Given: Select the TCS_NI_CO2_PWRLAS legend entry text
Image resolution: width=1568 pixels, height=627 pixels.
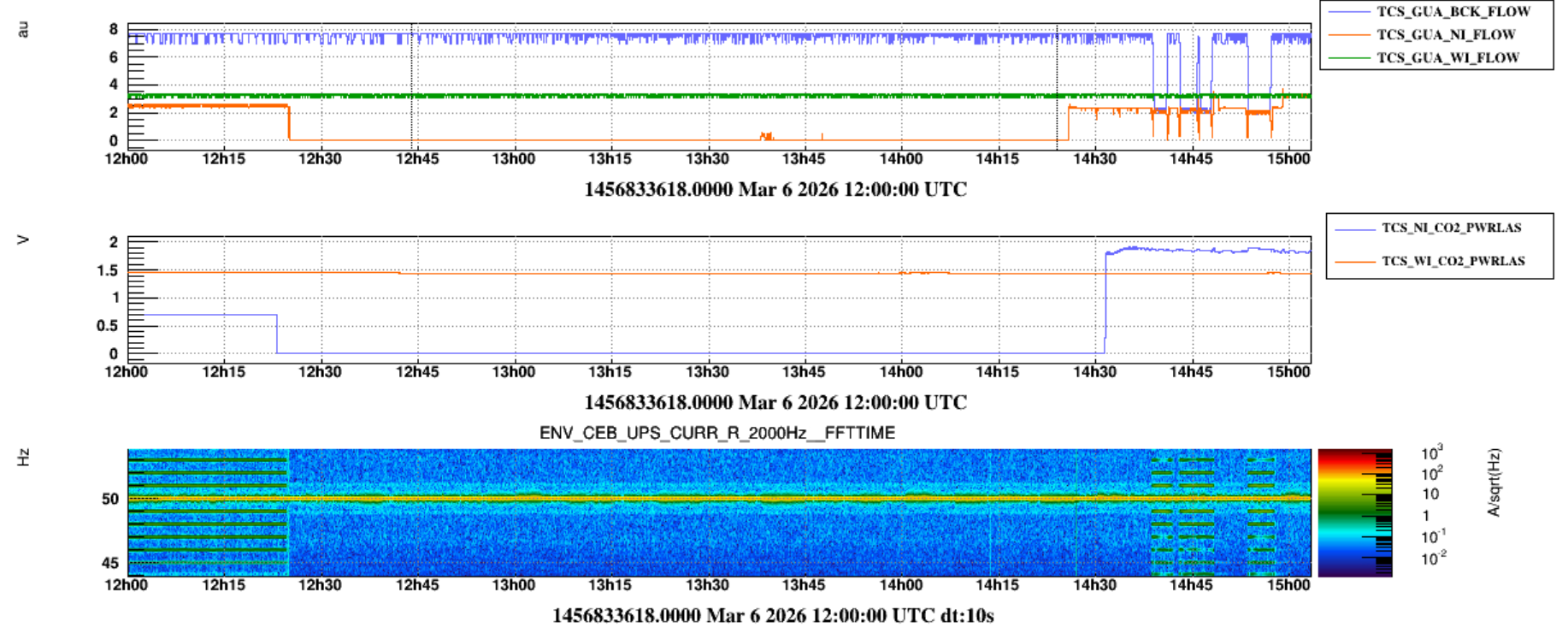Looking at the screenshot, I should click(x=1451, y=228).
